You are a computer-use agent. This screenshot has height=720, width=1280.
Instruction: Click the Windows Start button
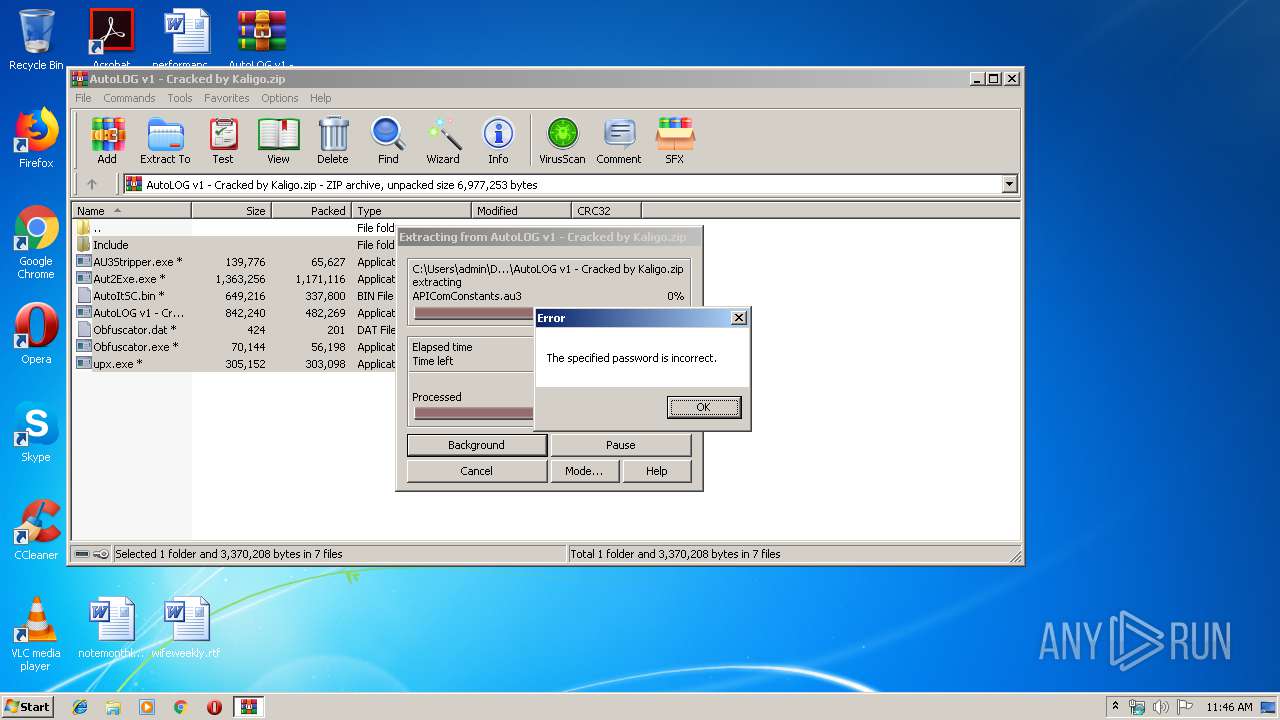coord(27,707)
